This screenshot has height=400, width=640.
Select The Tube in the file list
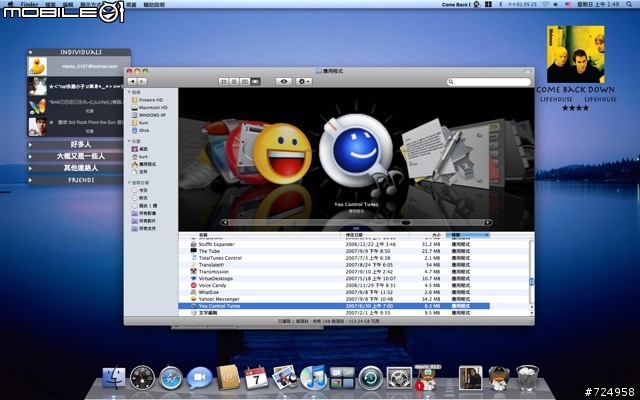point(334,251)
